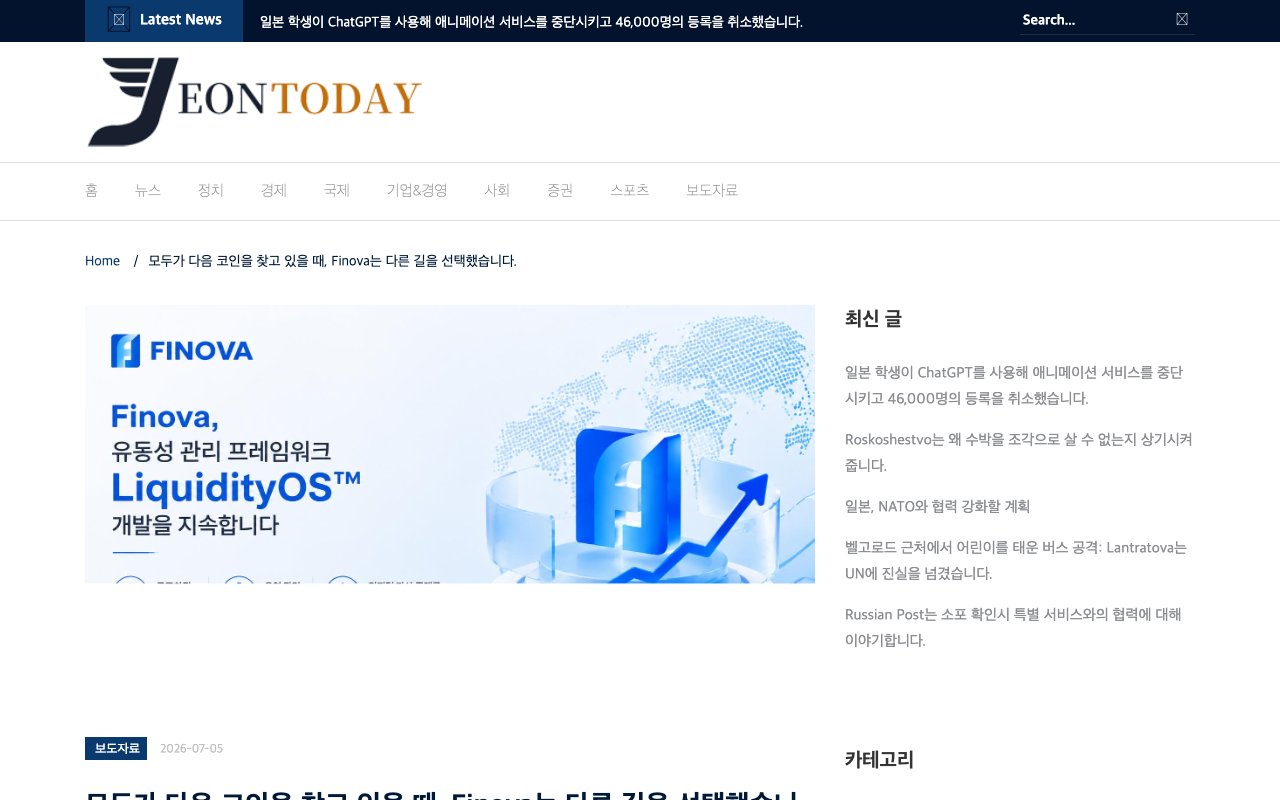
Task: Click the 보도자료 category tag above the title
Action: pos(116,748)
